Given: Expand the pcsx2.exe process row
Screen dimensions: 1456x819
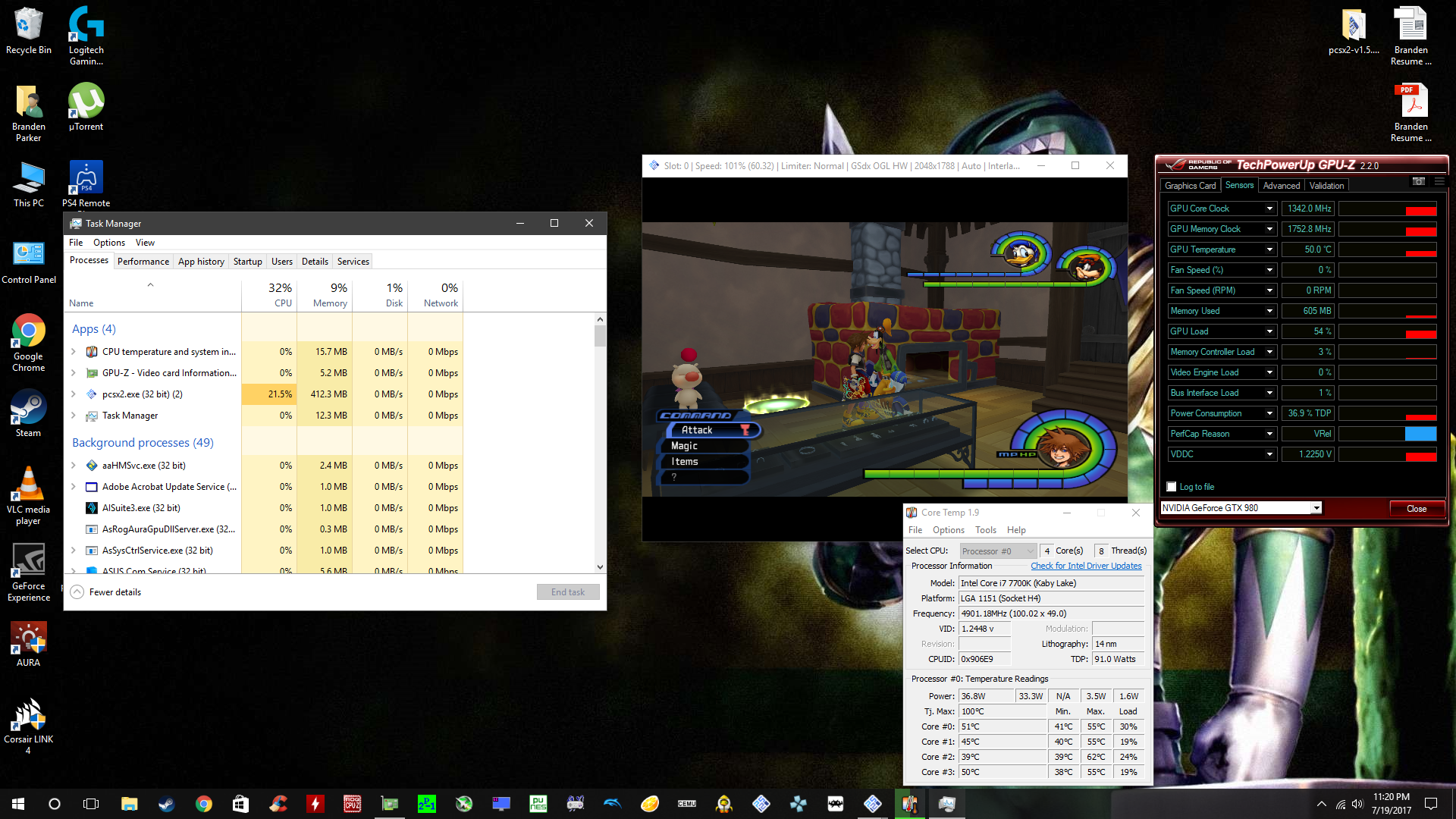Looking at the screenshot, I should [x=74, y=394].
